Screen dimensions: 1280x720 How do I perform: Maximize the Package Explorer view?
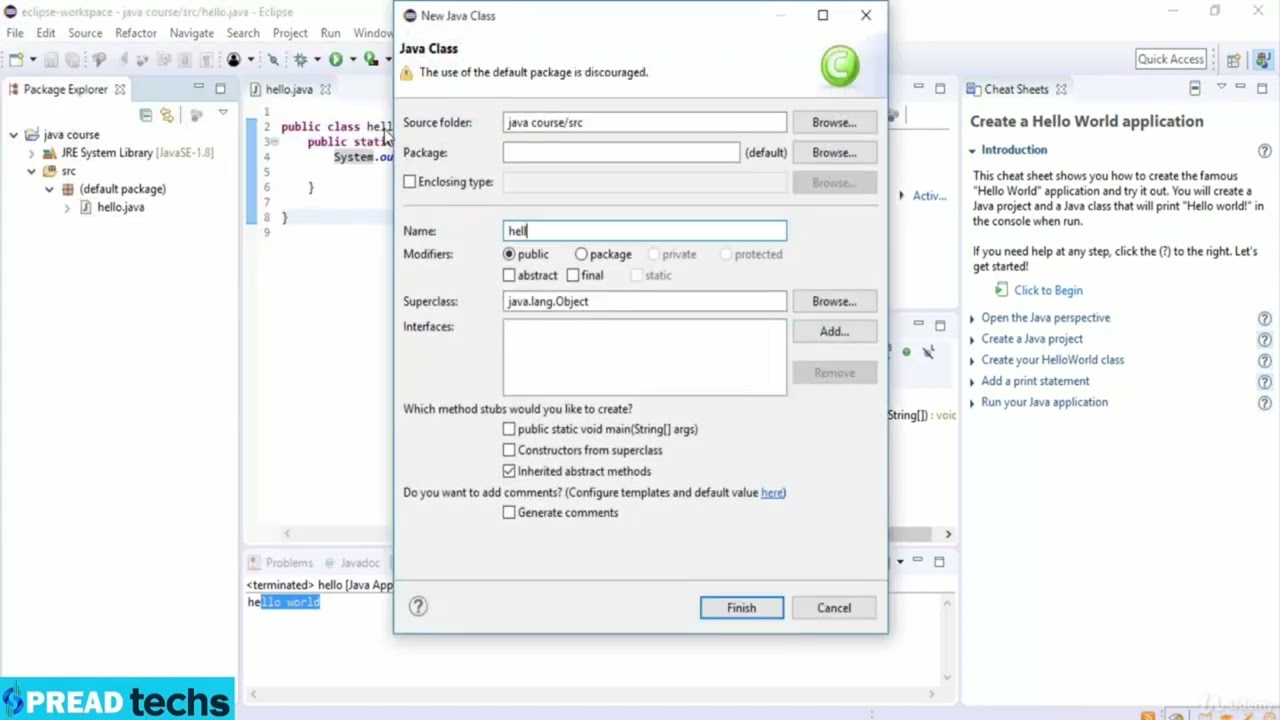[220, 88]
